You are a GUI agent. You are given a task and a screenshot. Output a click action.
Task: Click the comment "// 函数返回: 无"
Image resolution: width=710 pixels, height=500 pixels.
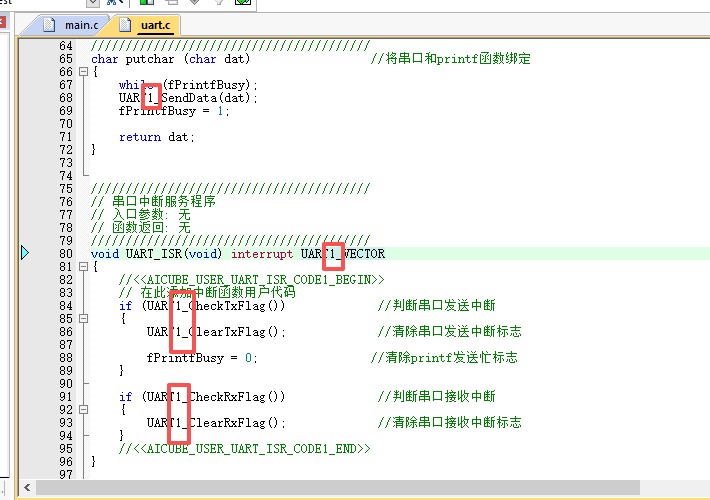point(140,228)
